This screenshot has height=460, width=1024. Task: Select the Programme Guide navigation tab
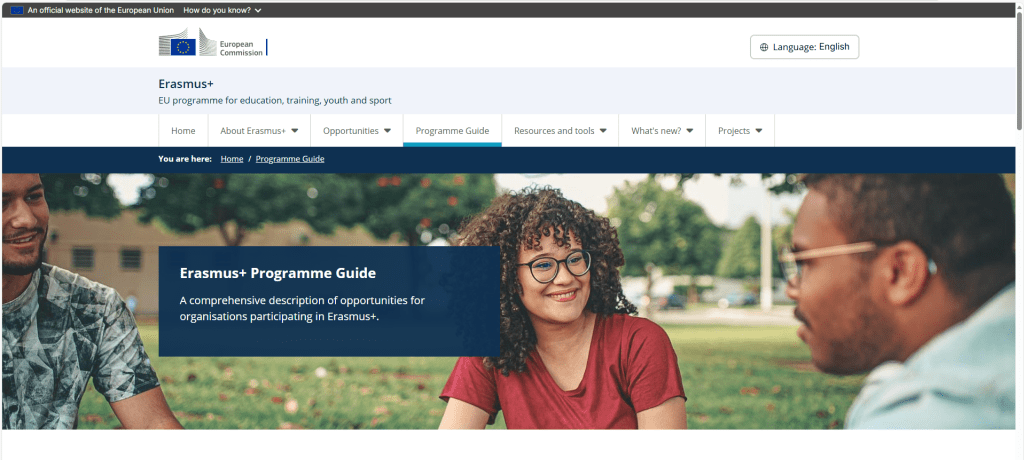pos(452,131)
